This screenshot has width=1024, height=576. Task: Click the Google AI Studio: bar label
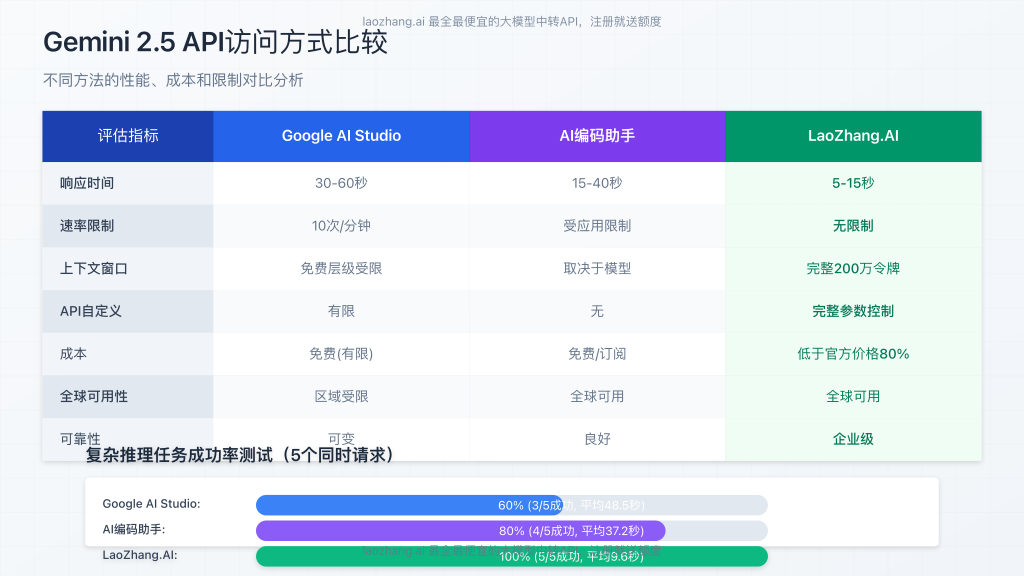tap(152, 504)
